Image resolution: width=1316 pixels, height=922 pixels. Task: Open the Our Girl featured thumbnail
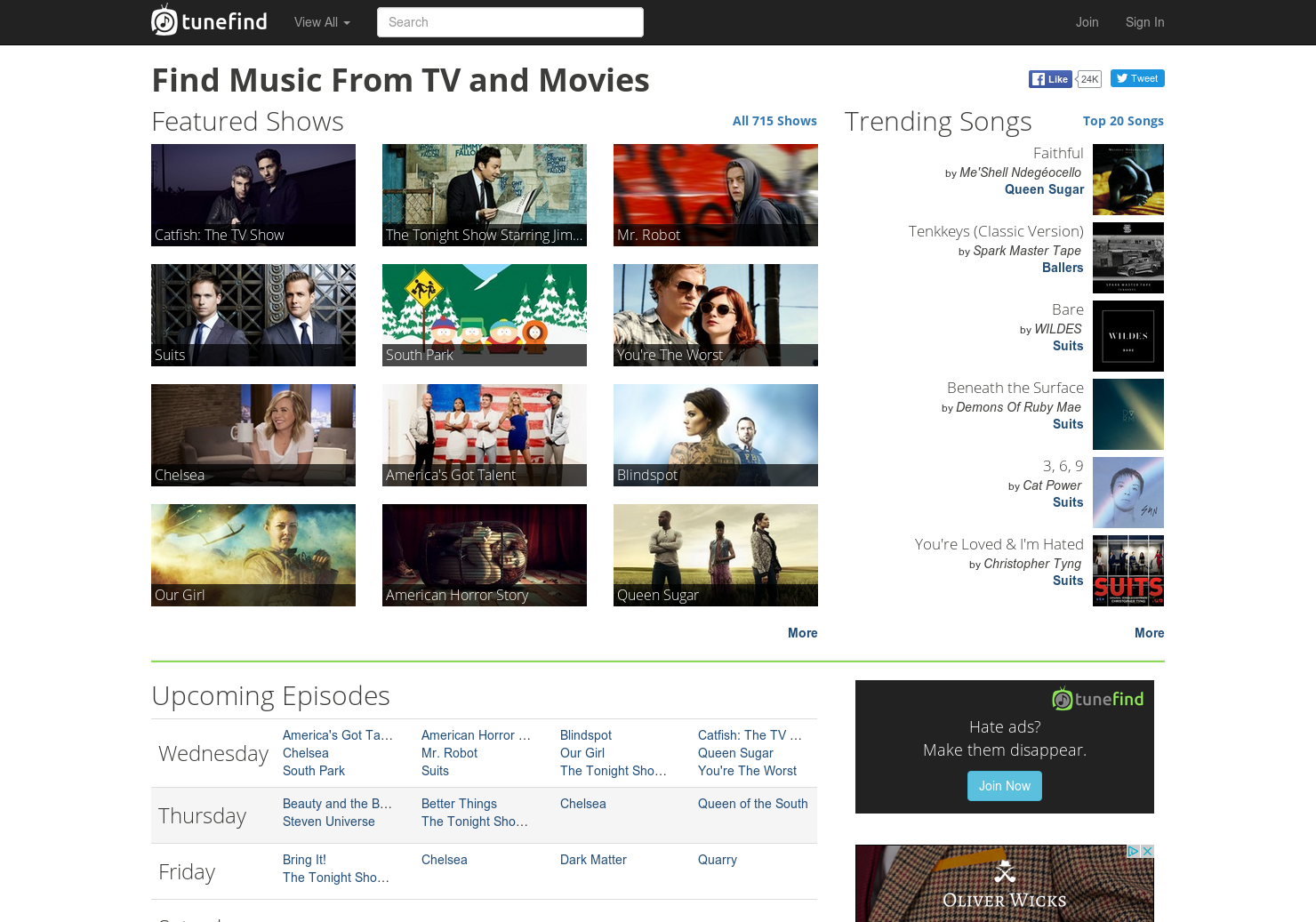253,555
